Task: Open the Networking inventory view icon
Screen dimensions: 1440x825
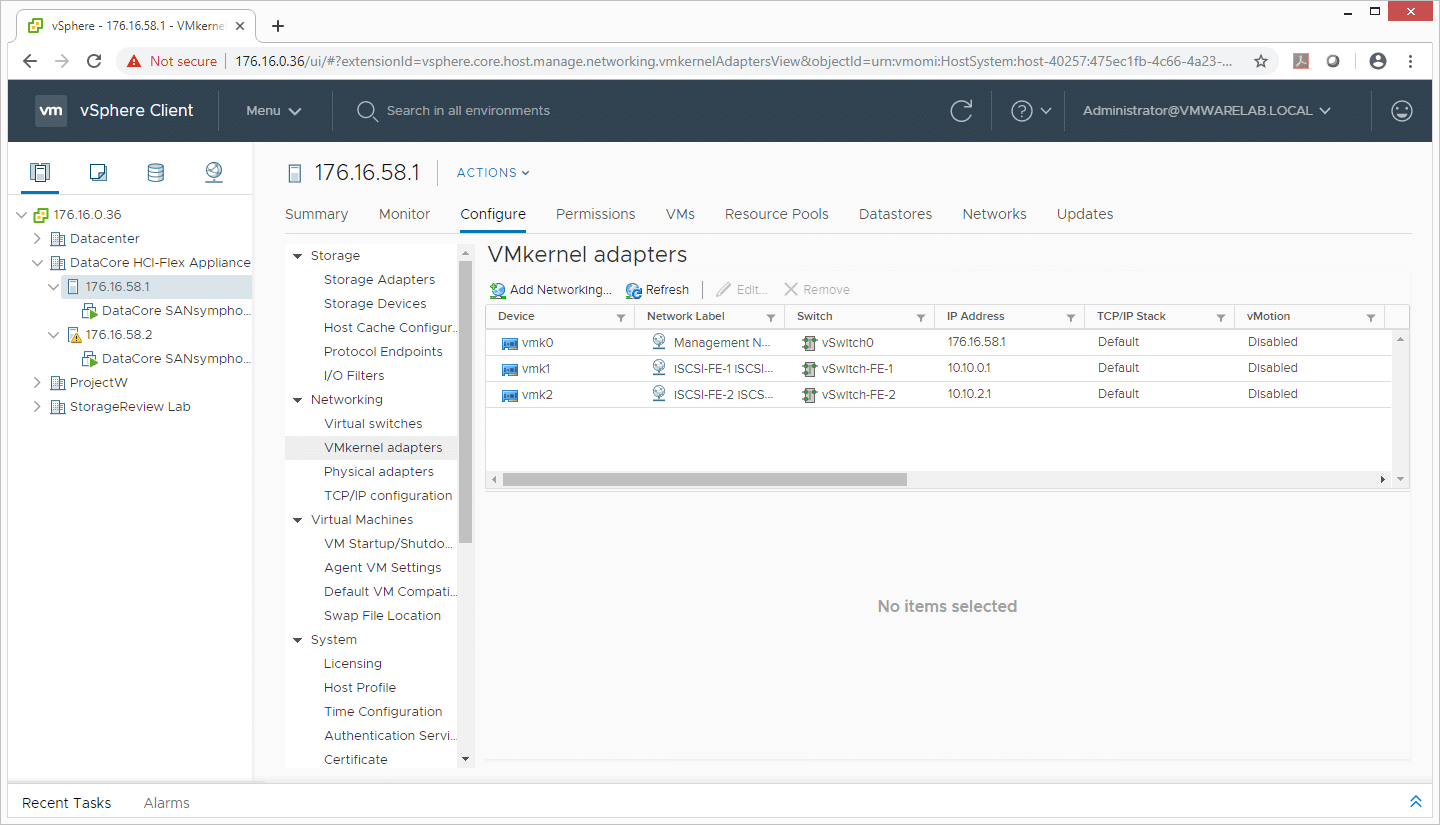Action: pyautogui.click(x=214, y=172)
